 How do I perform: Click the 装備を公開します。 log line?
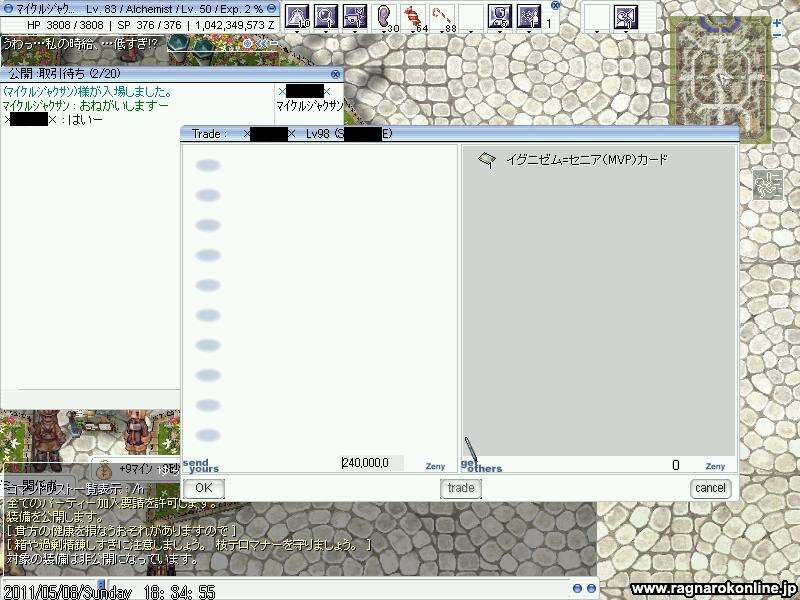(x=55, y=517)
